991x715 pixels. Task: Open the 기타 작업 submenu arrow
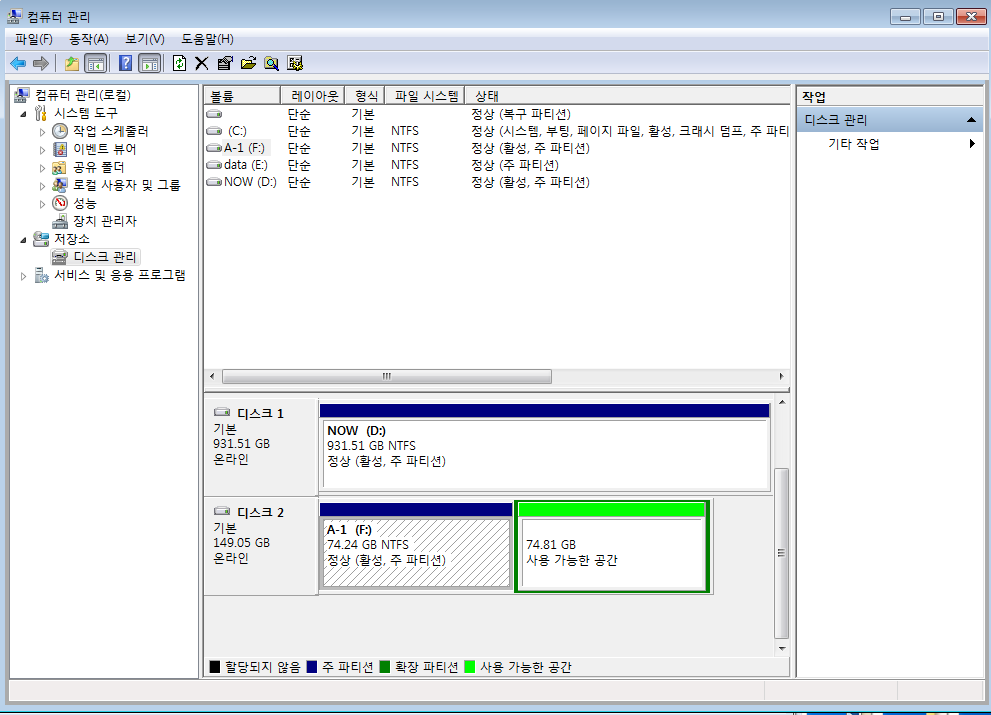[972, 144]
